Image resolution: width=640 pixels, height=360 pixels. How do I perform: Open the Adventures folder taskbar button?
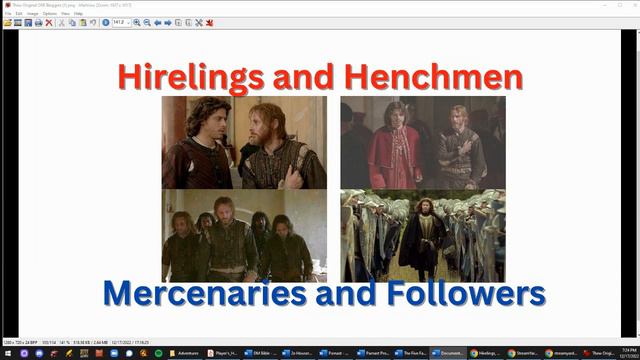point(184,353)
